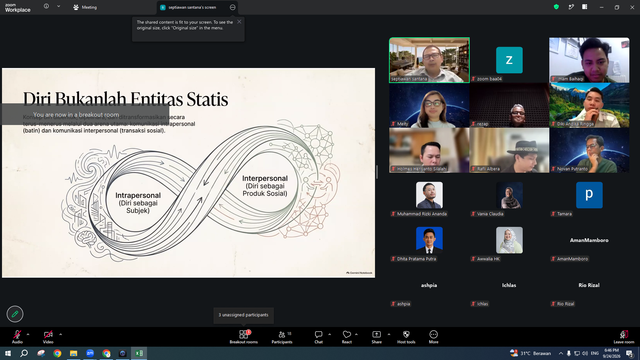Open the Participants list
640x360 pixels.
pos(282,337)
